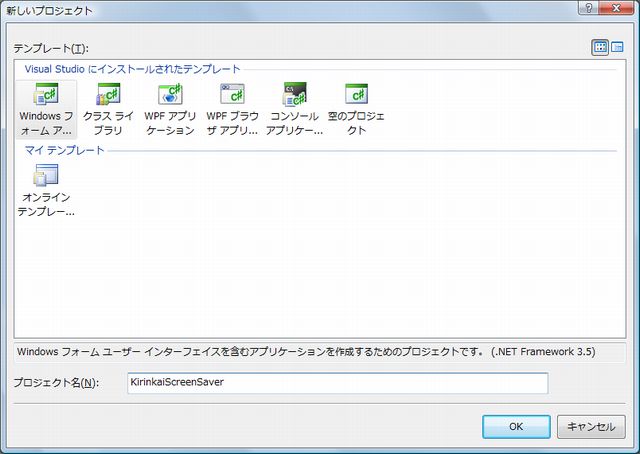The image size is (640, 454).
Task: Choose the クラス ライブラリ template icon
Action: click(x=108, y=94)
